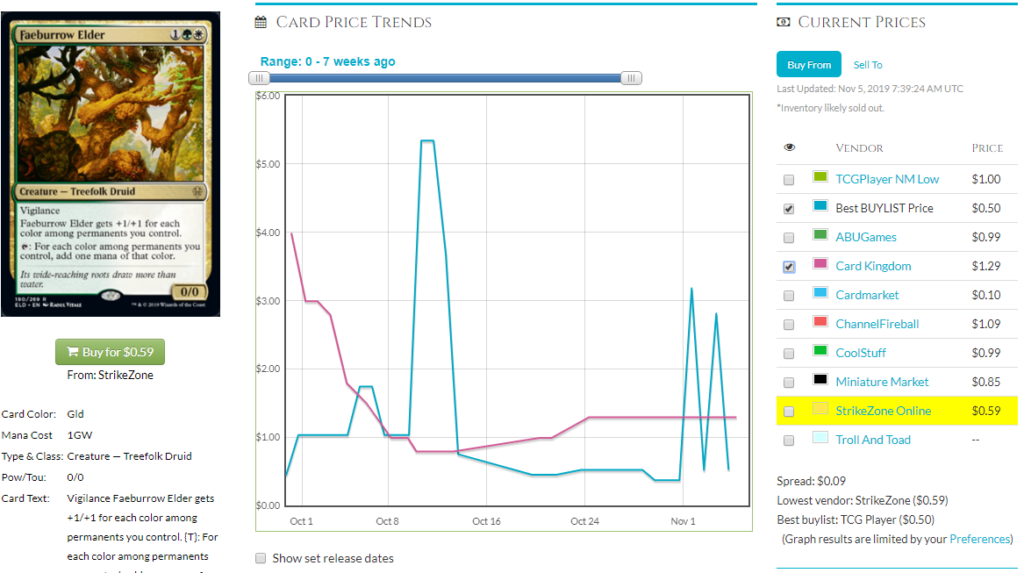Viewport: 1024px width, 573px height.
Task: Open the Buy From tab
Action: (808, 65)
